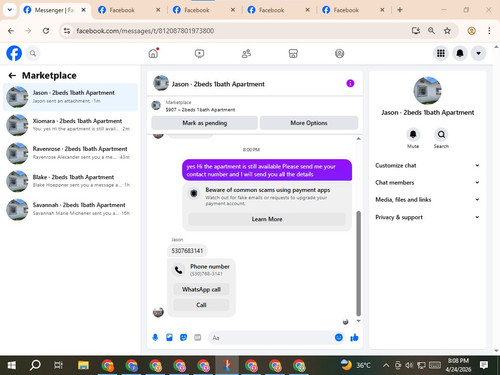Viewport: 500px width, 375px height.
Task: Open the purple conversation info icon
Action: [x=350, y=83]
